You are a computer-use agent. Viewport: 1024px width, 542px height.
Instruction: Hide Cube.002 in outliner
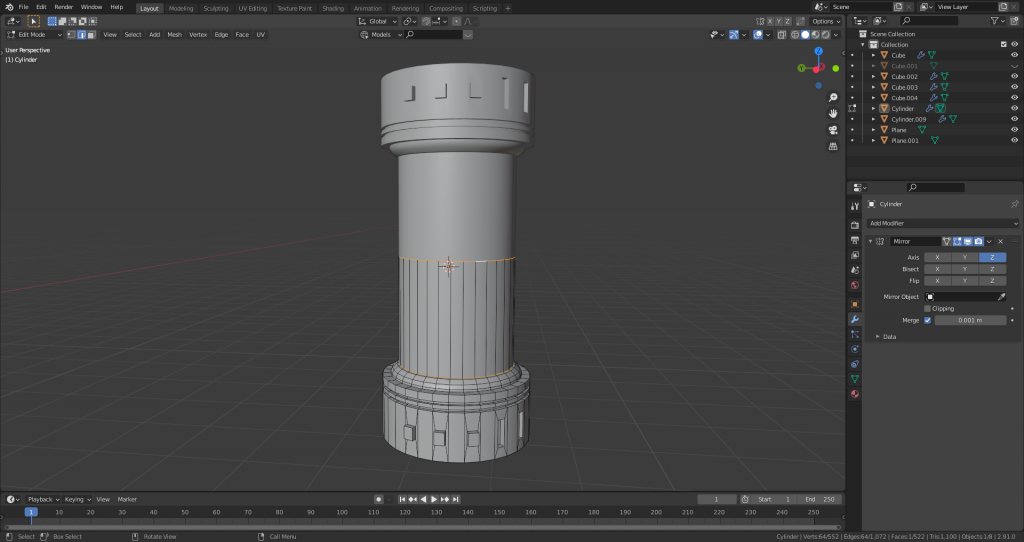coord(1014,76)
